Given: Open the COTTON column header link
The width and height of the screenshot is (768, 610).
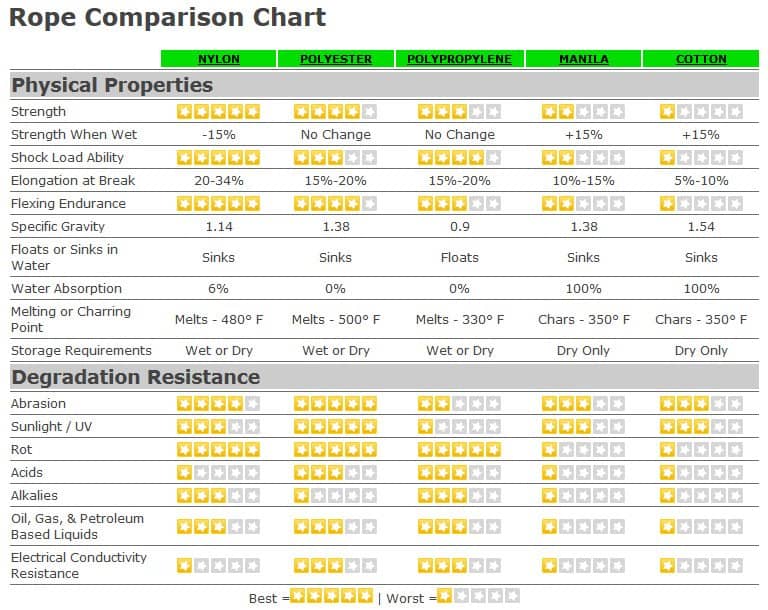Looking at the screenshot, I should [x=701, y=59].
